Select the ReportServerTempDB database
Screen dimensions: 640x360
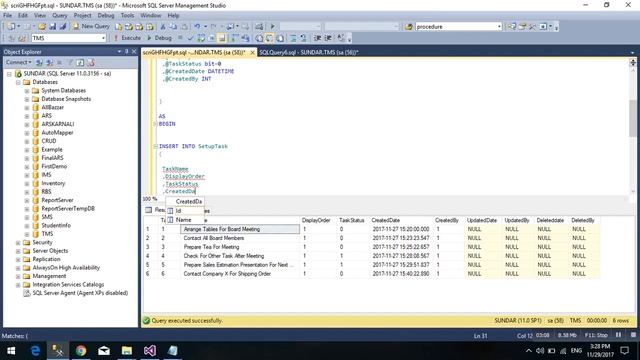68,209
